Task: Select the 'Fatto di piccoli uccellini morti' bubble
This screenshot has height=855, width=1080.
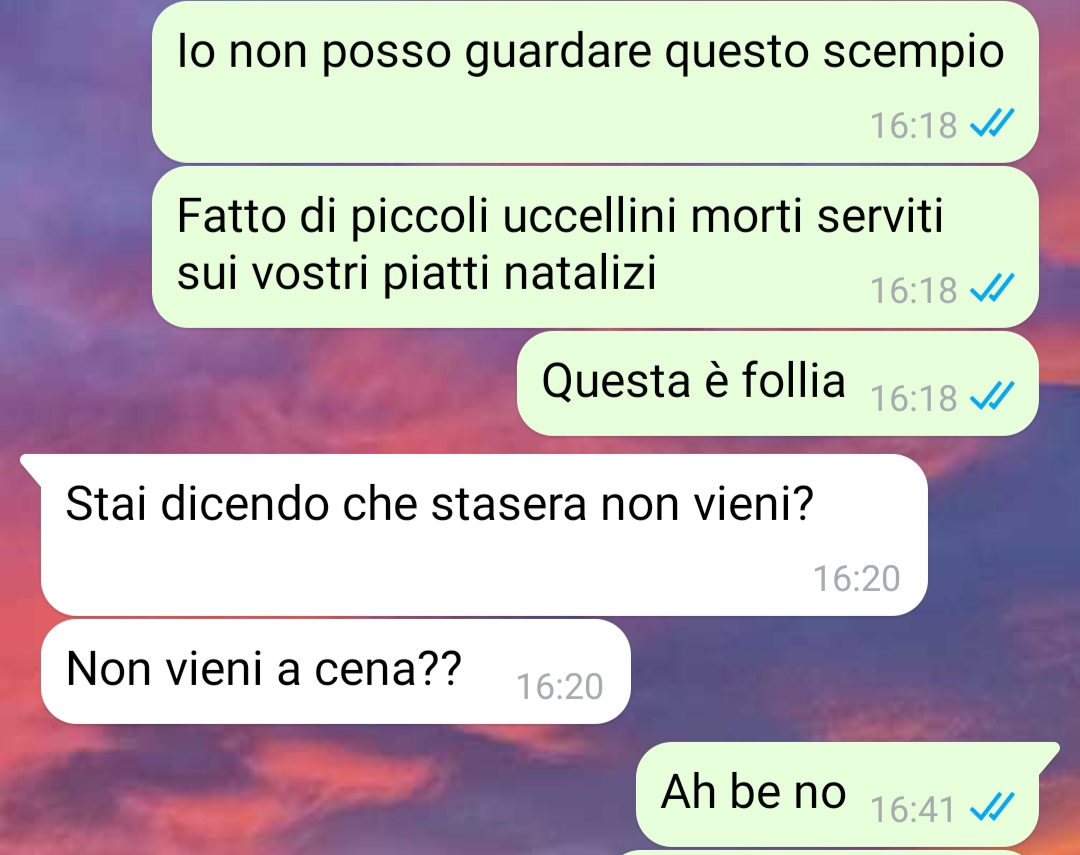Action: click(595, 247)
